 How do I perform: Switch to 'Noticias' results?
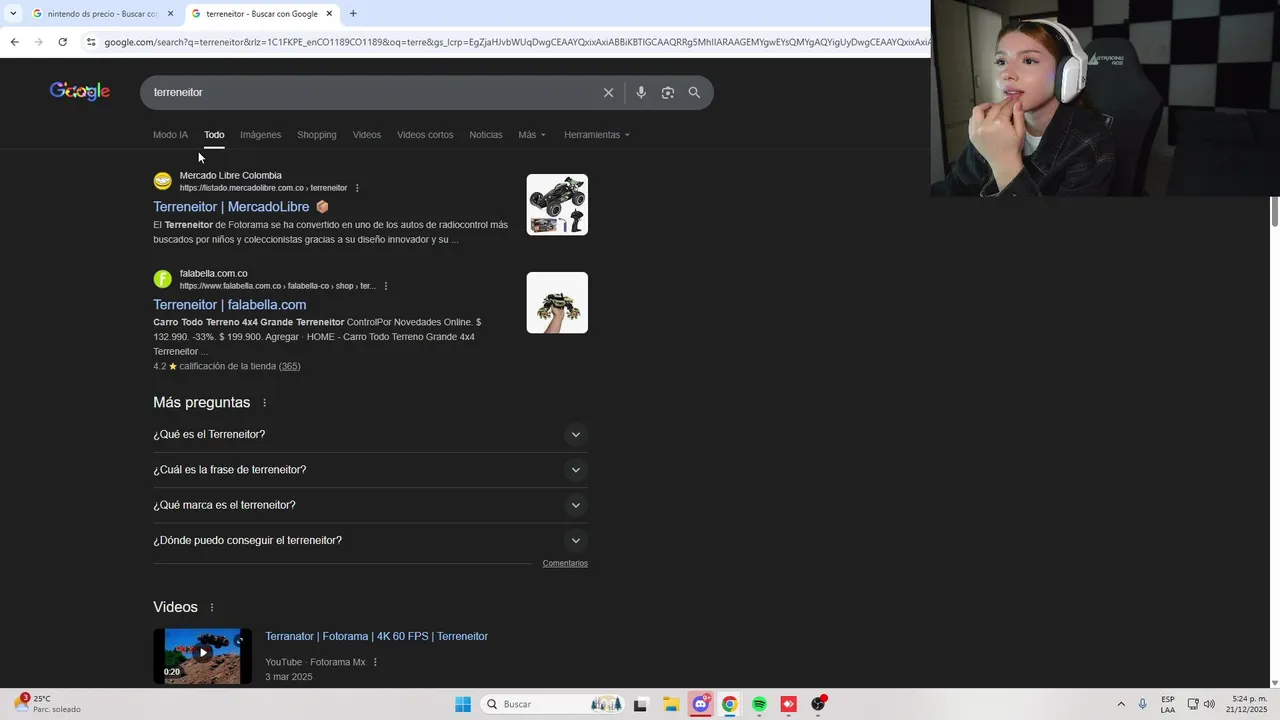point(486,135)
